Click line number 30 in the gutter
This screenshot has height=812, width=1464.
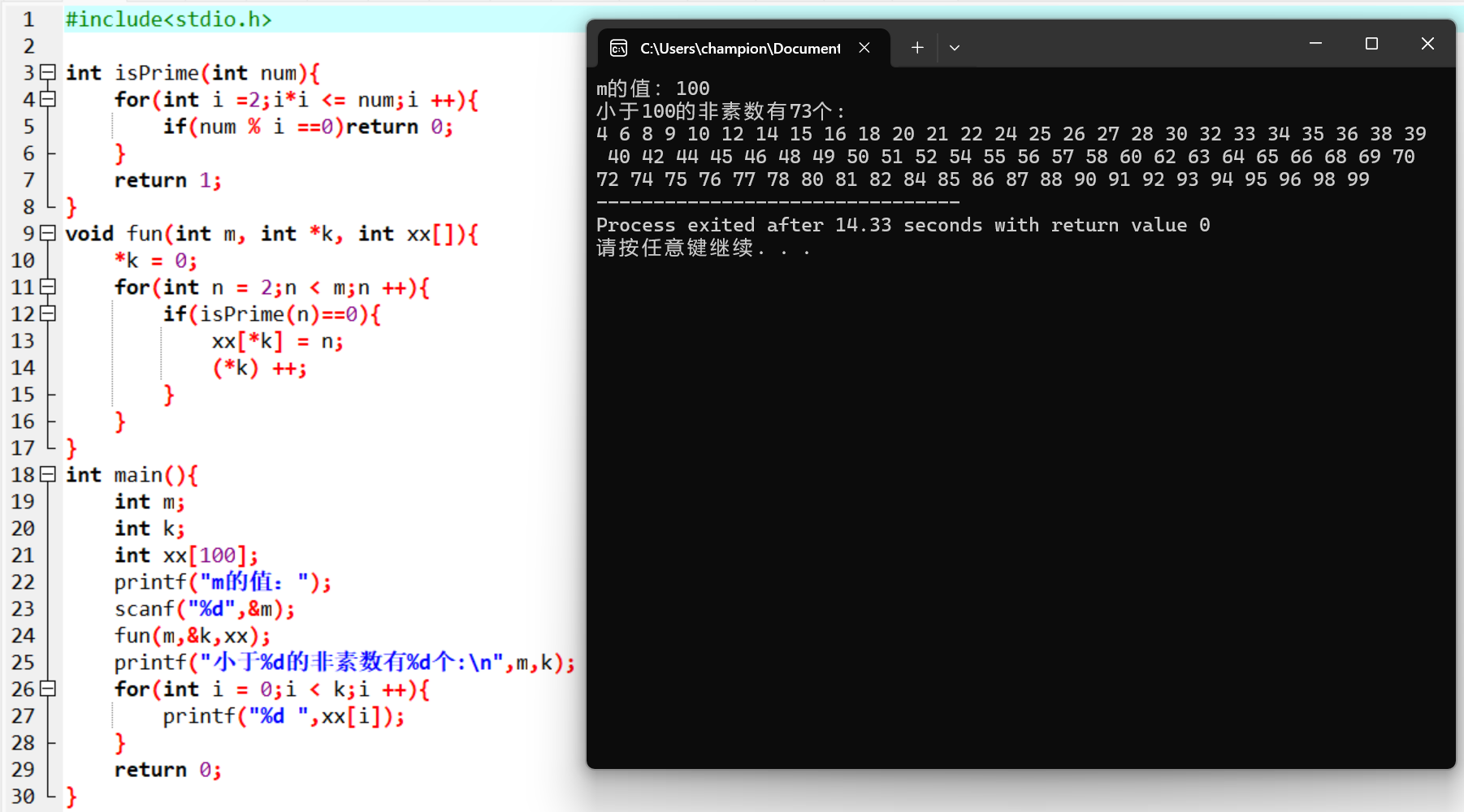pos(23,796)
